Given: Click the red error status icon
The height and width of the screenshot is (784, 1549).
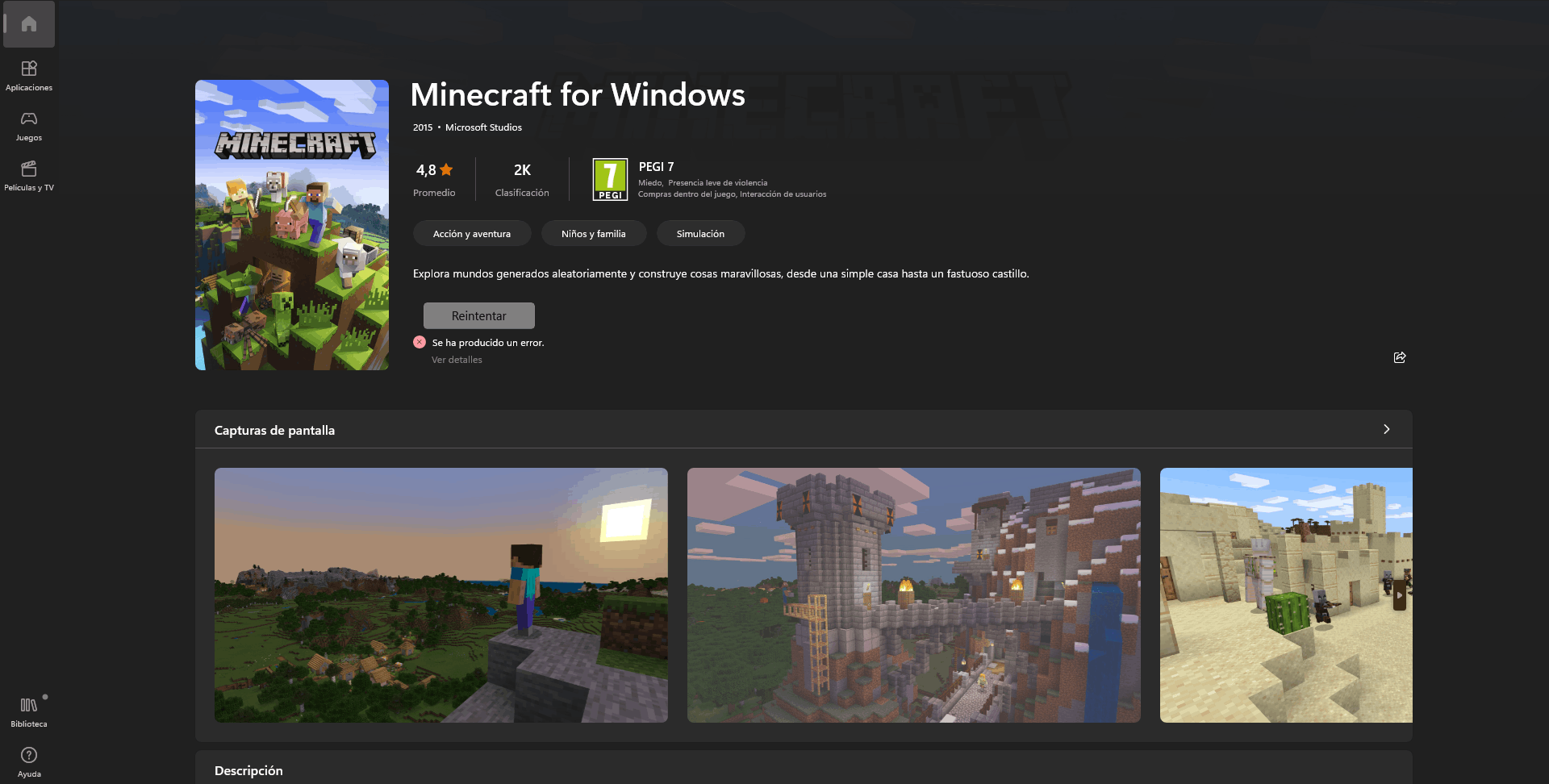Looking at the screenshot, I should 420,342.
